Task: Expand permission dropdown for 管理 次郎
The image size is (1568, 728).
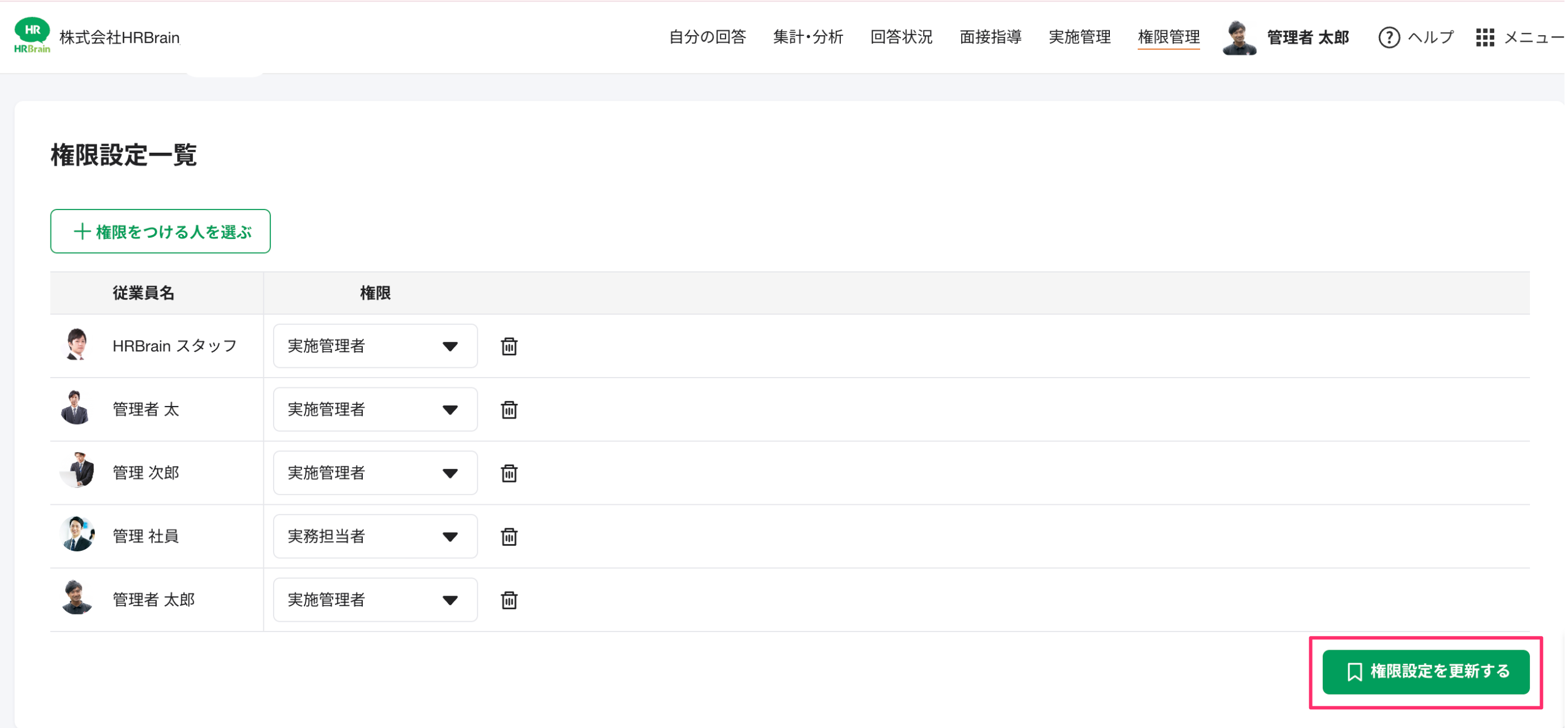Action: tap(375, 472)
